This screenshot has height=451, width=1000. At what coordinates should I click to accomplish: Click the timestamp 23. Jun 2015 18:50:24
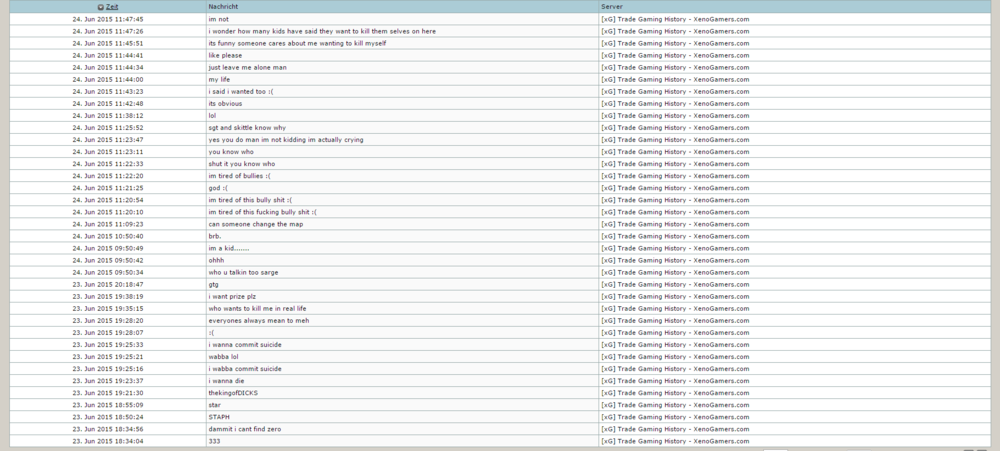108,417
